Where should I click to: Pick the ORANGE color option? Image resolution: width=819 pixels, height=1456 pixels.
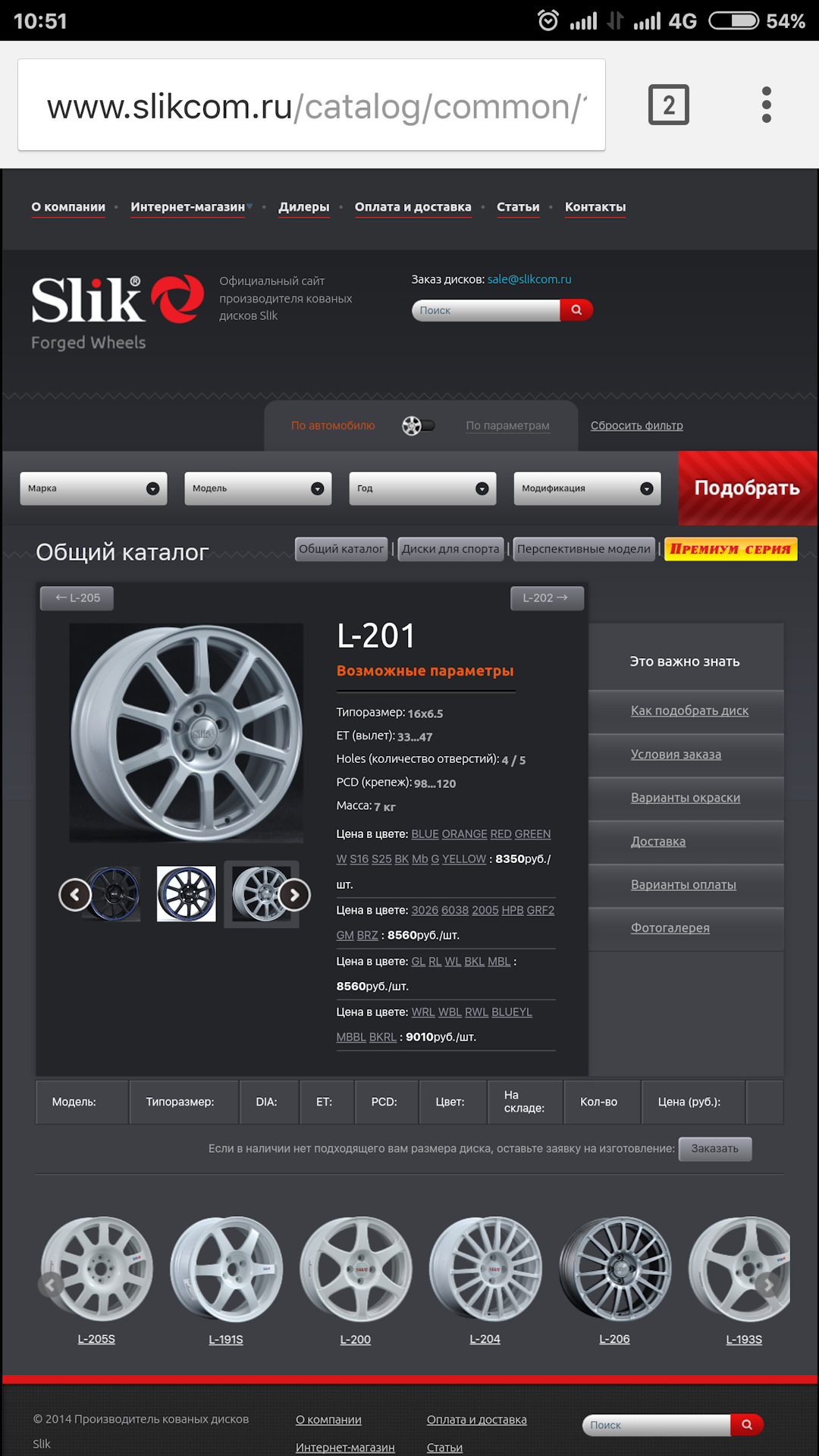[x=464, y=834]
